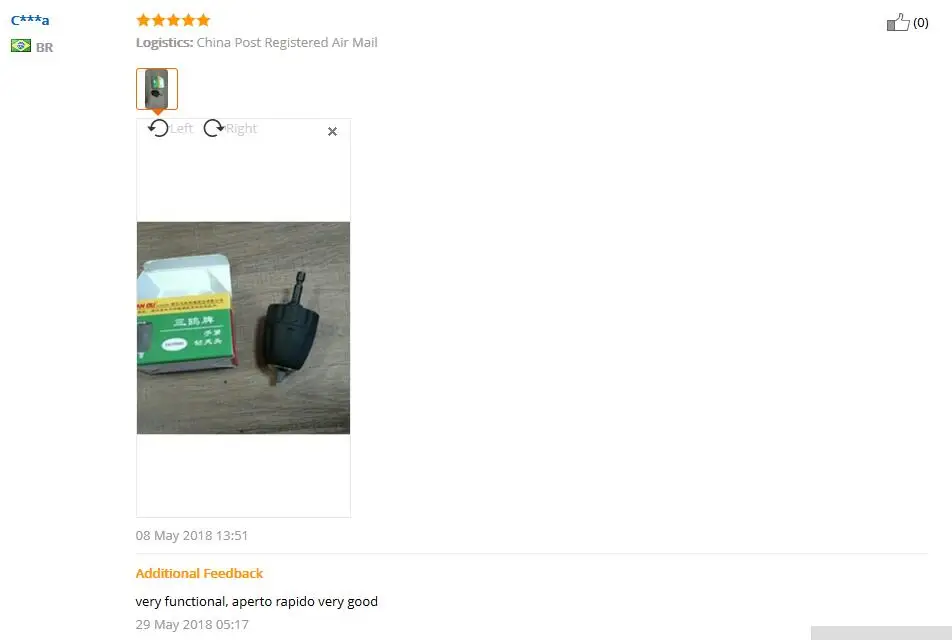Click the feedback date 29 May 2018

192,624
